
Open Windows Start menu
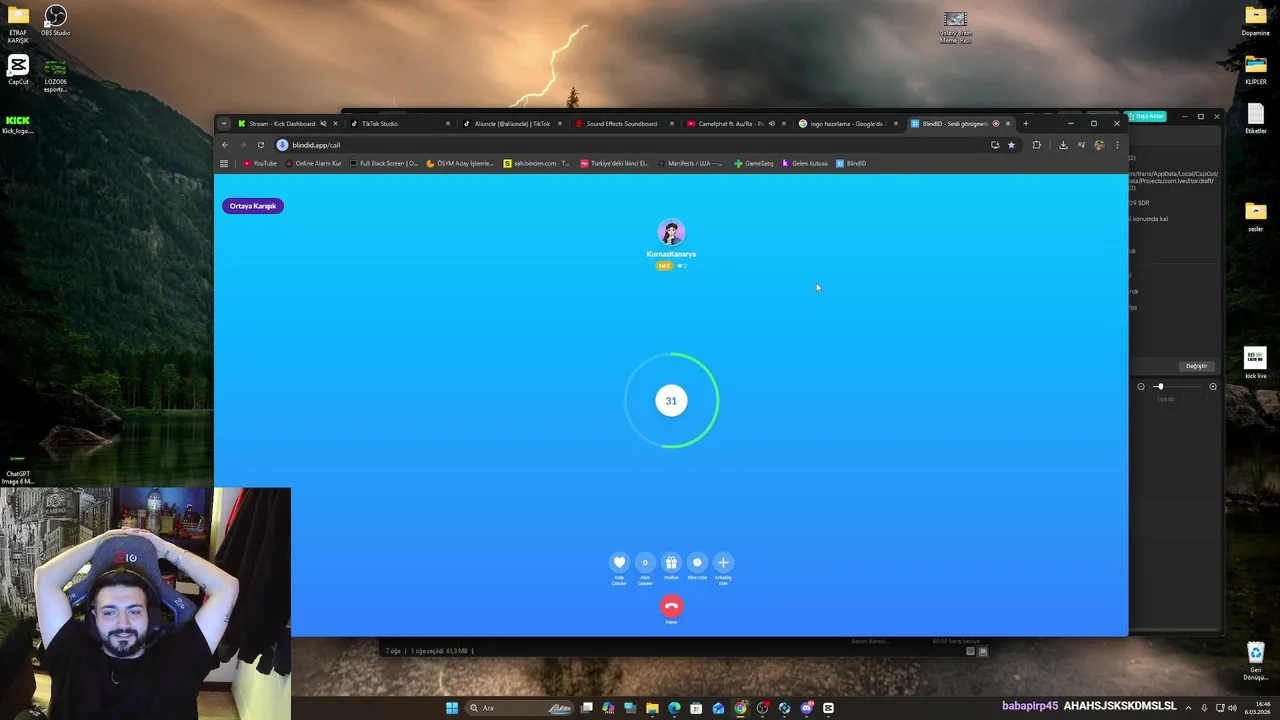[x=452, y=708]
